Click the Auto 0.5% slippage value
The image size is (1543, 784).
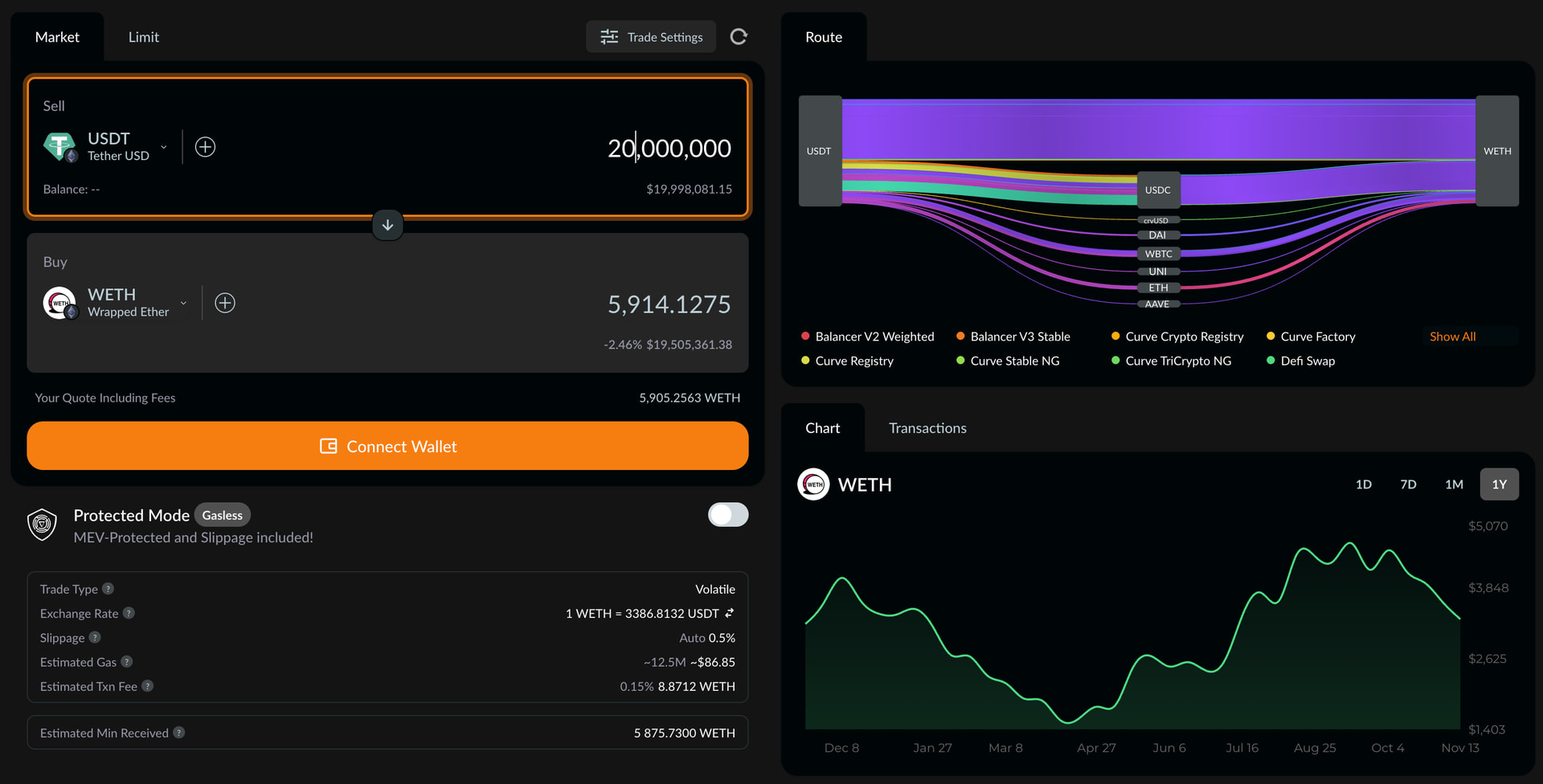tap(707, 638)
